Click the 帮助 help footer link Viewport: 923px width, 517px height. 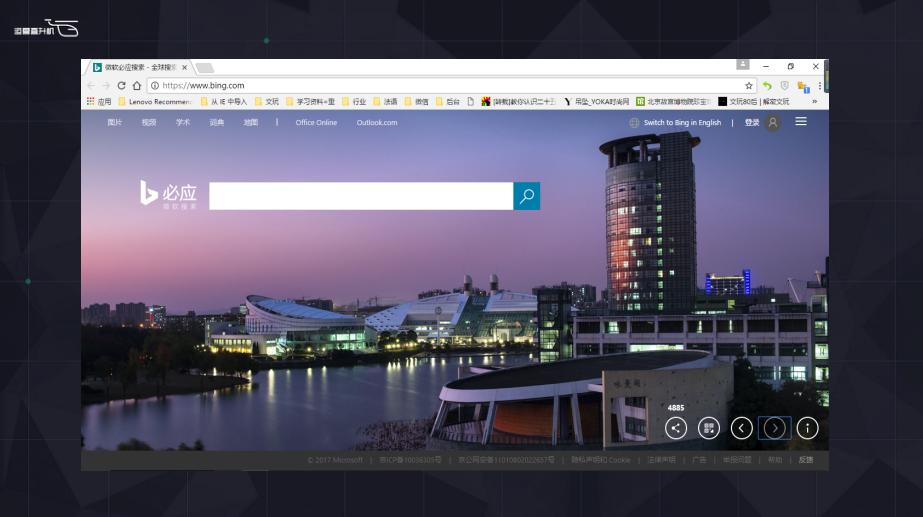[775, 460]
